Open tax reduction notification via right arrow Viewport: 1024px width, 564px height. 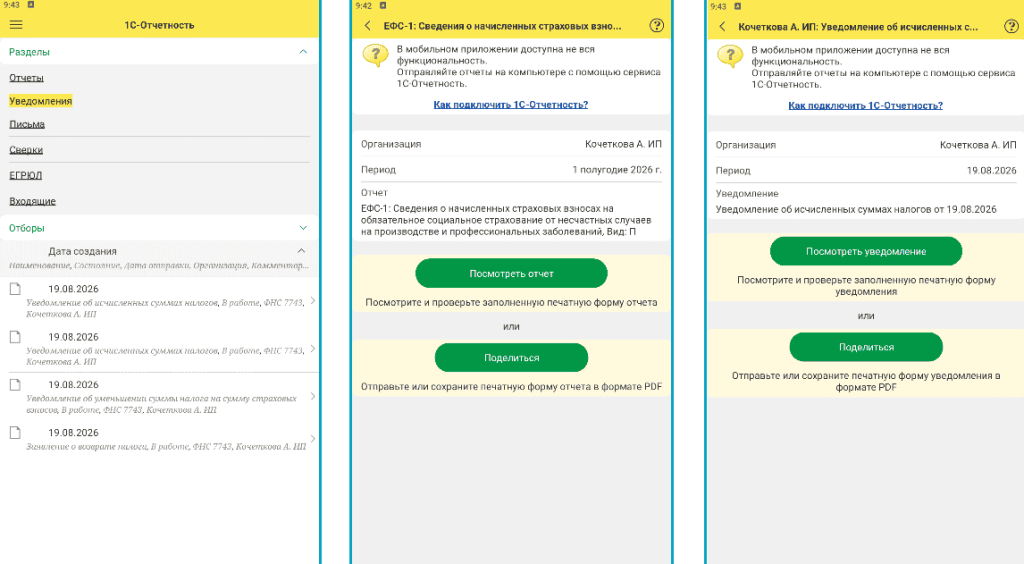pos(313,396)
